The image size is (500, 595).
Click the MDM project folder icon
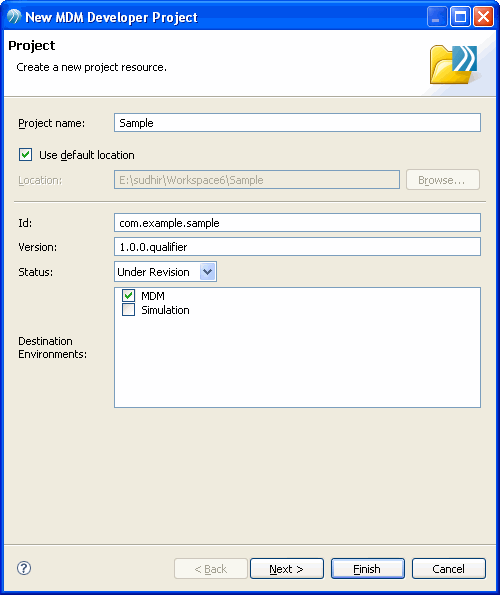[454, 65]
